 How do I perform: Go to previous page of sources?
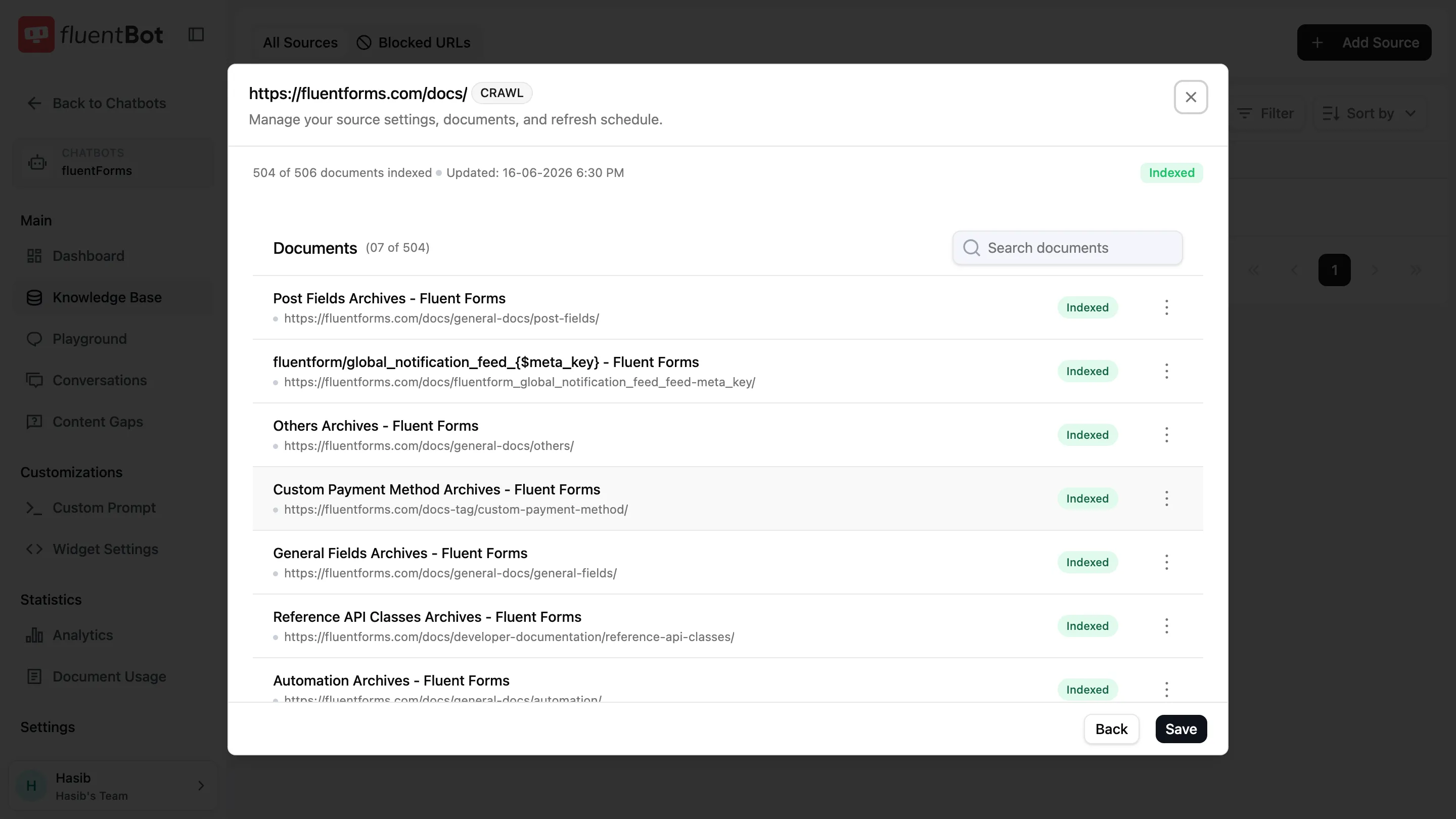pyautogui.click(x=1294, y=270)
